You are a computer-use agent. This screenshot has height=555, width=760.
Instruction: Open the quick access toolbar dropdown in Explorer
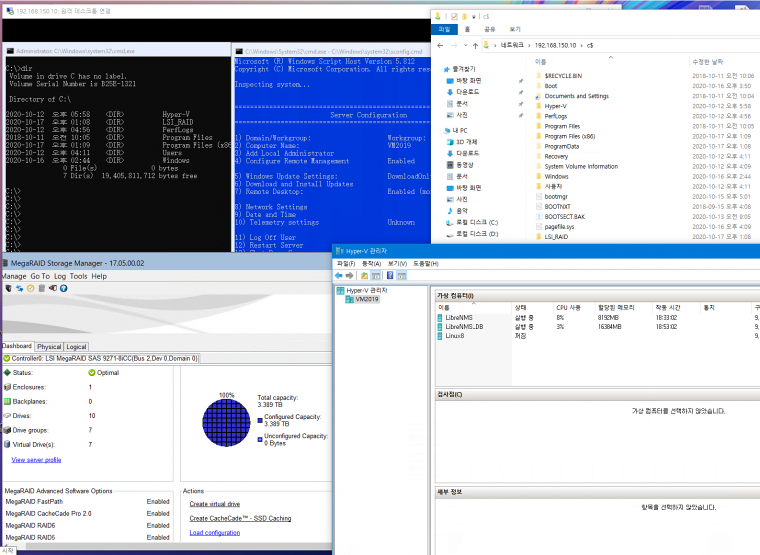click(x=474, y=16)
